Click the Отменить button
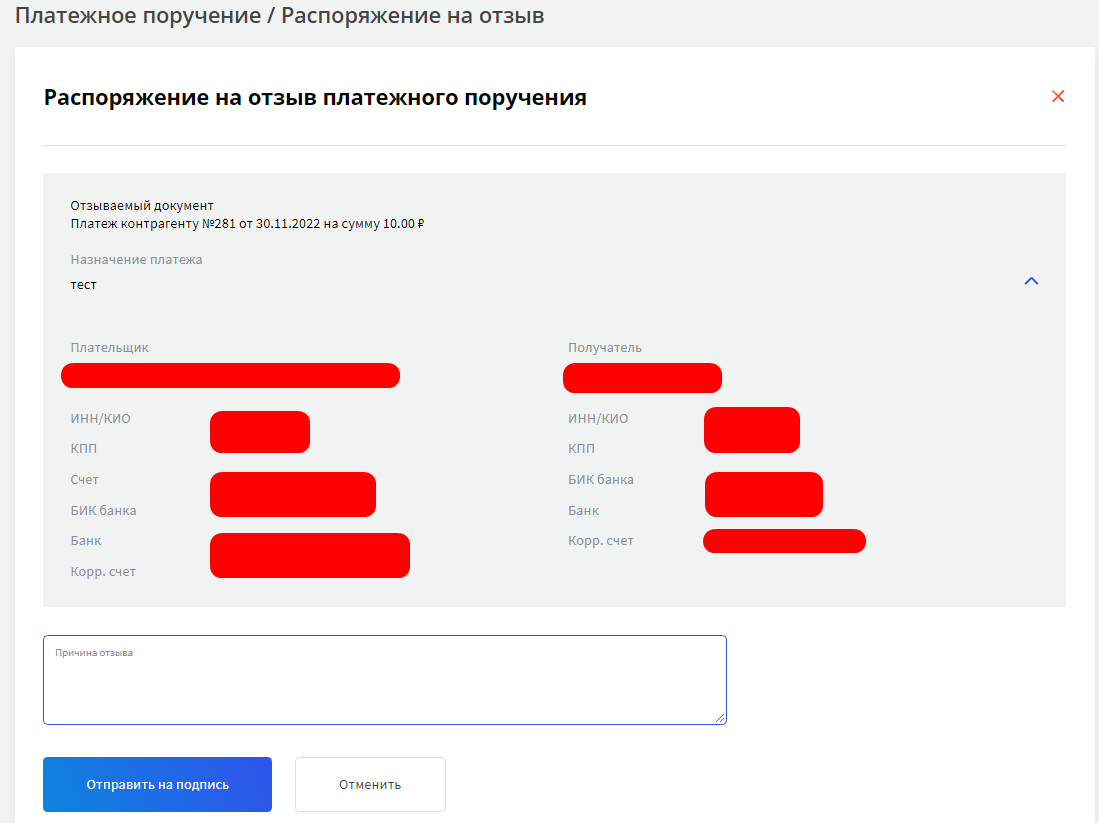 [370, 784]
